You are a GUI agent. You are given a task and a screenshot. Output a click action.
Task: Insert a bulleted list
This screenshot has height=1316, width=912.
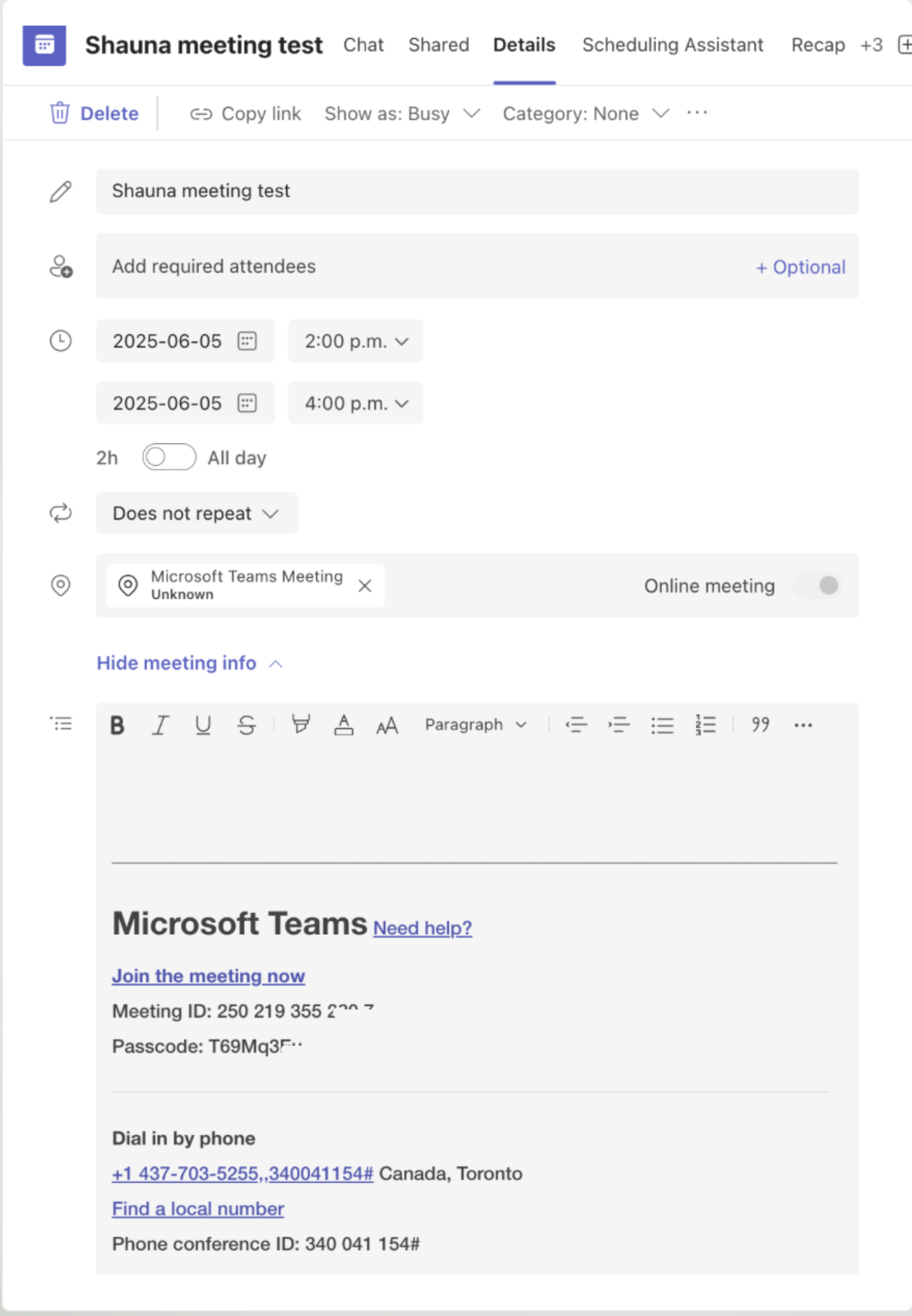(x=662, y=725)
